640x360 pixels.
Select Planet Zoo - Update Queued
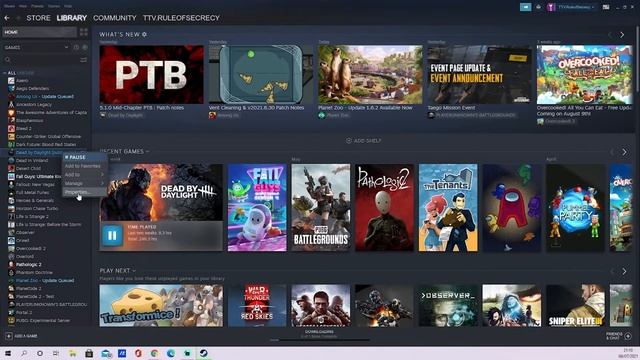click(45, 281)
